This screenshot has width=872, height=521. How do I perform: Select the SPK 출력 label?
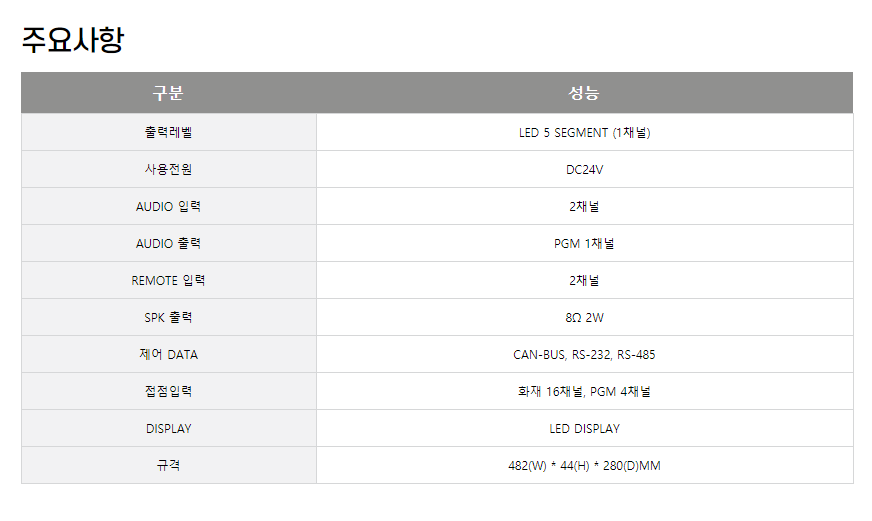[169, 317]
